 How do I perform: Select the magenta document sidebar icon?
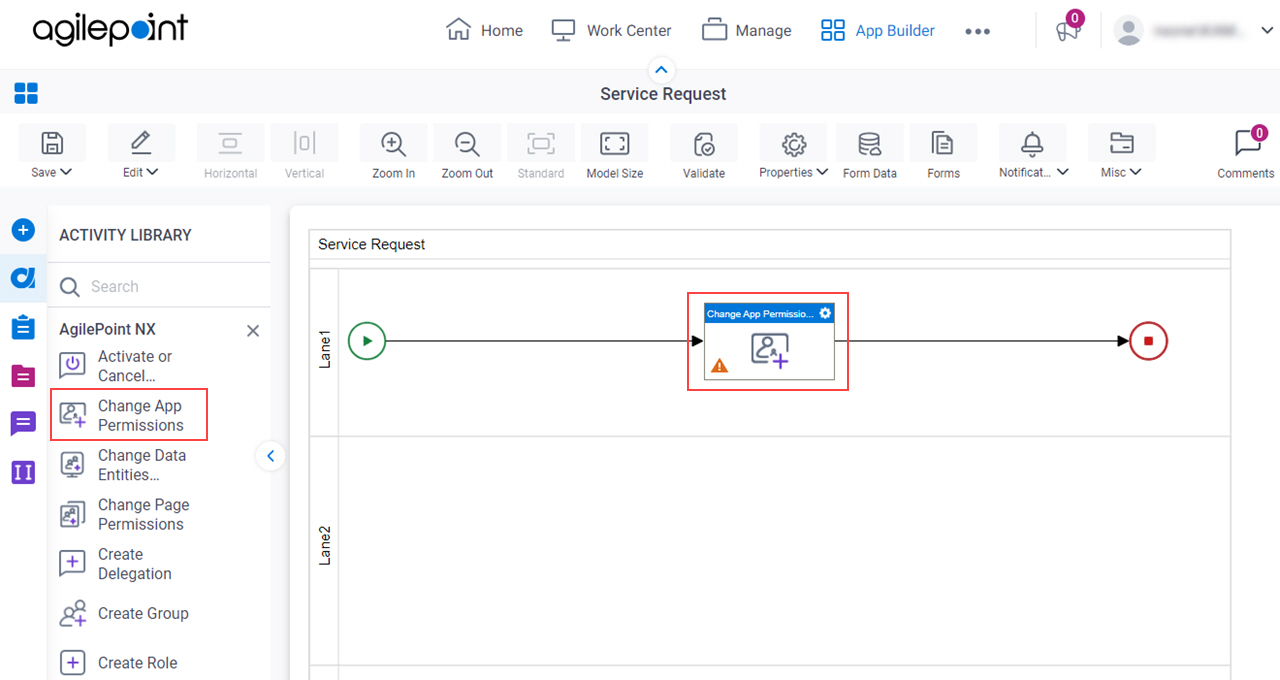pos(23,376)
